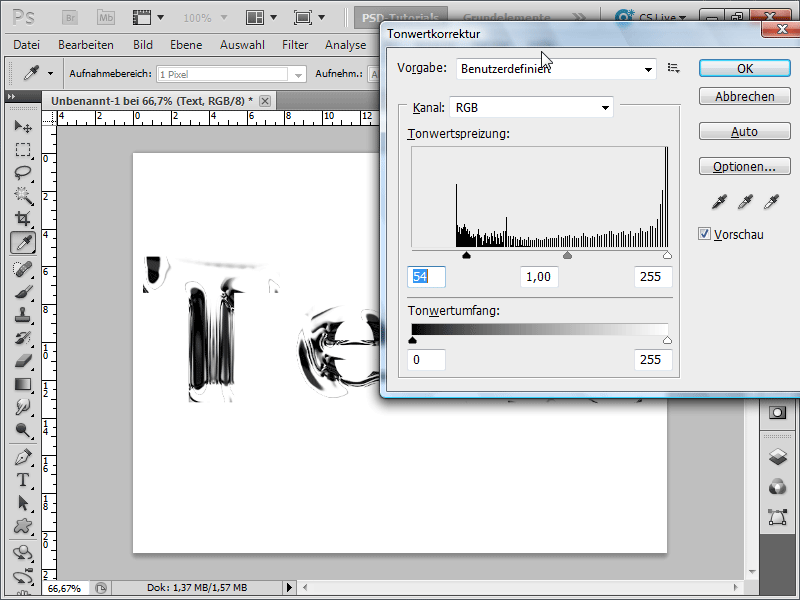Image resolution: width=800 pixels, height=600 pixels.
Task: Select the Rectangular Marquee tool
Action: 23,149
